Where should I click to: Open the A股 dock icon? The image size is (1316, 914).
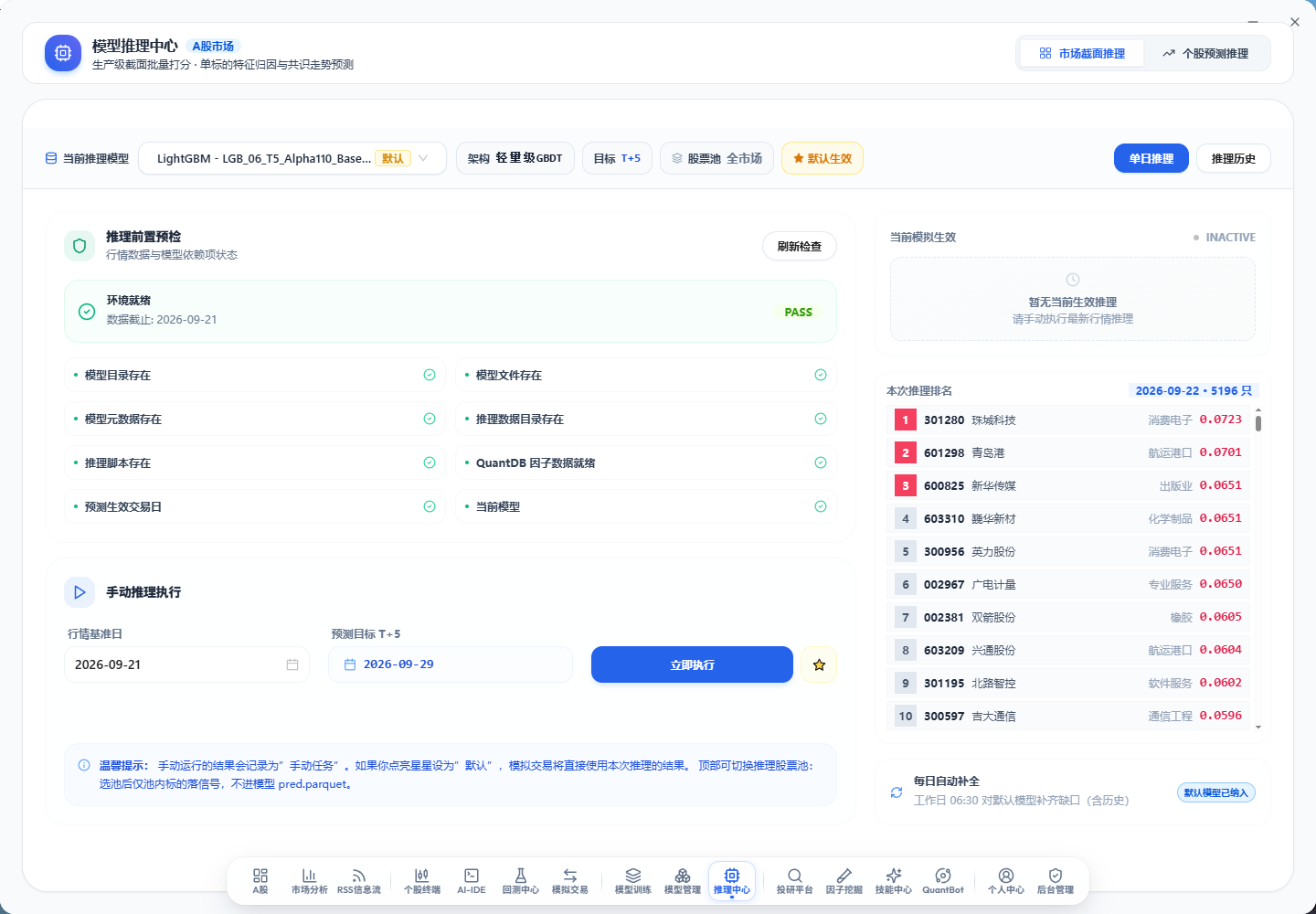pyautogui.click(x=260, y=881)
